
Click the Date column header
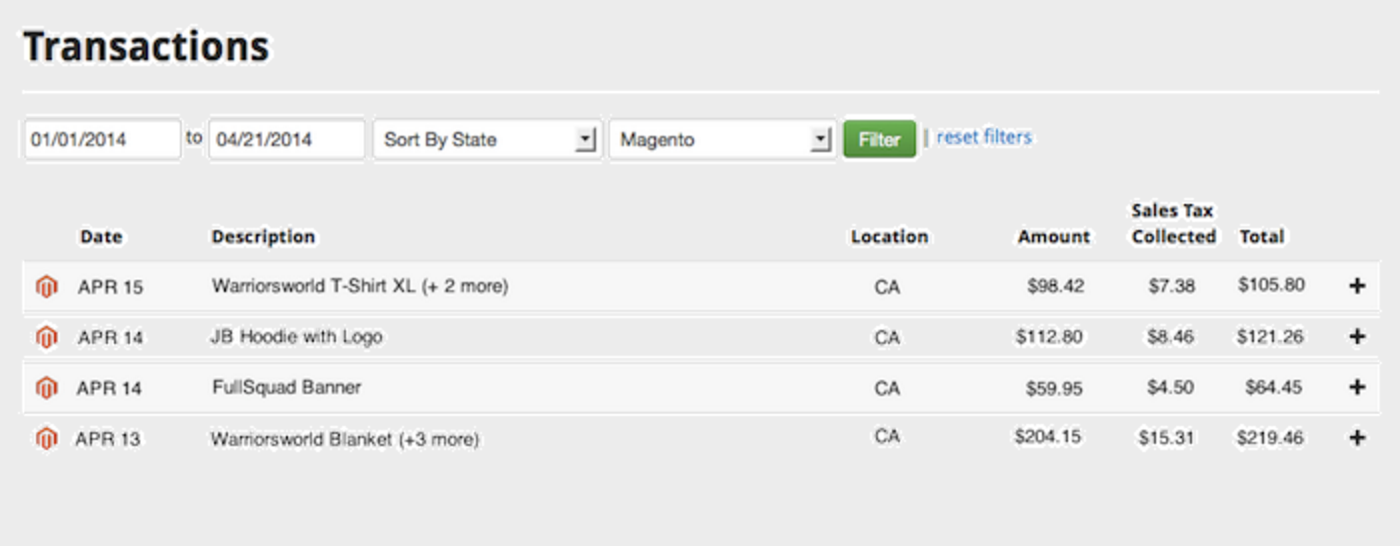point(101,237)
